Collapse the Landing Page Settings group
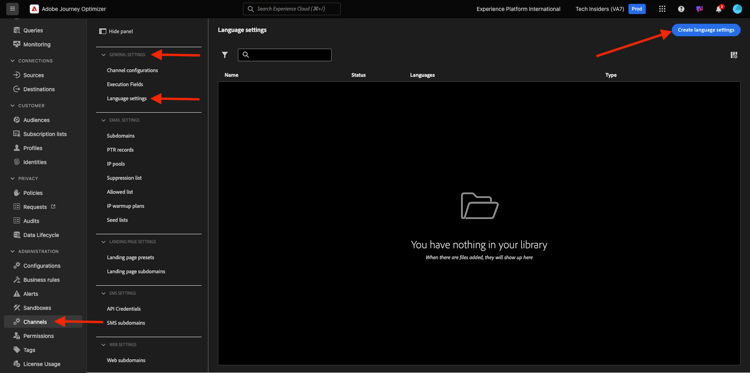750x373 pixels. 103,242
